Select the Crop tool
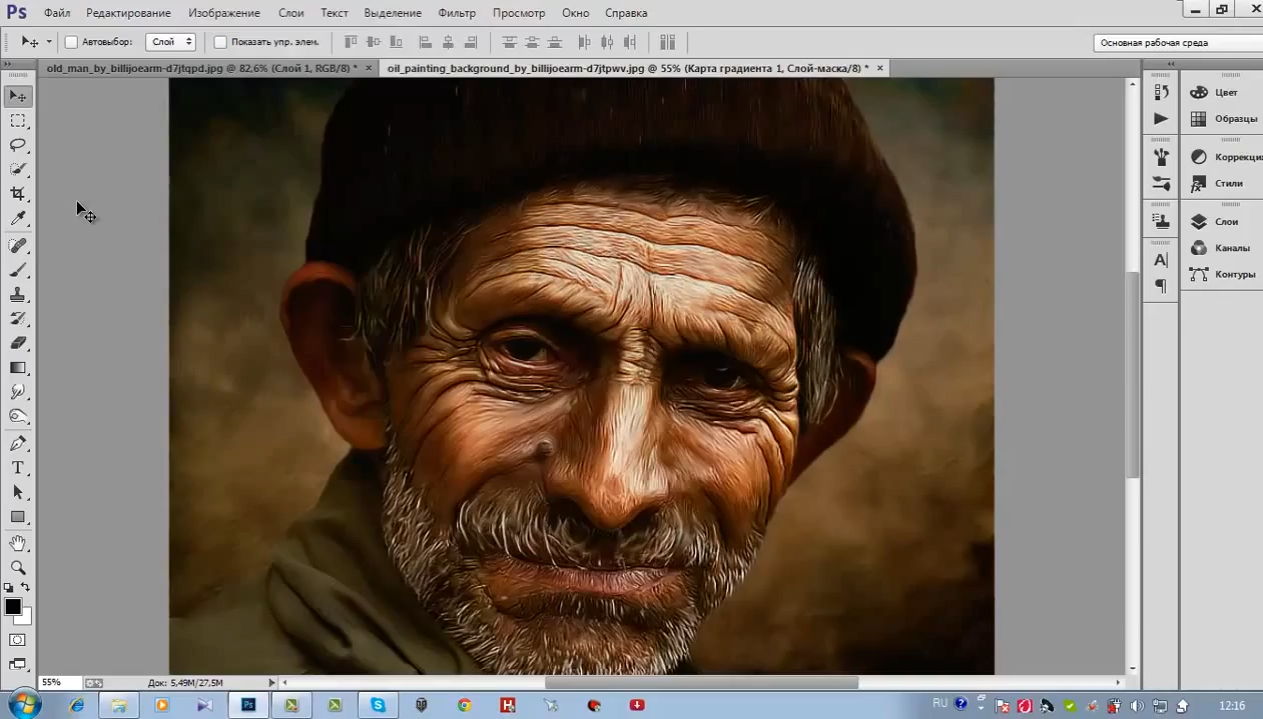The image size is (1263, 719). click(18, 194)
